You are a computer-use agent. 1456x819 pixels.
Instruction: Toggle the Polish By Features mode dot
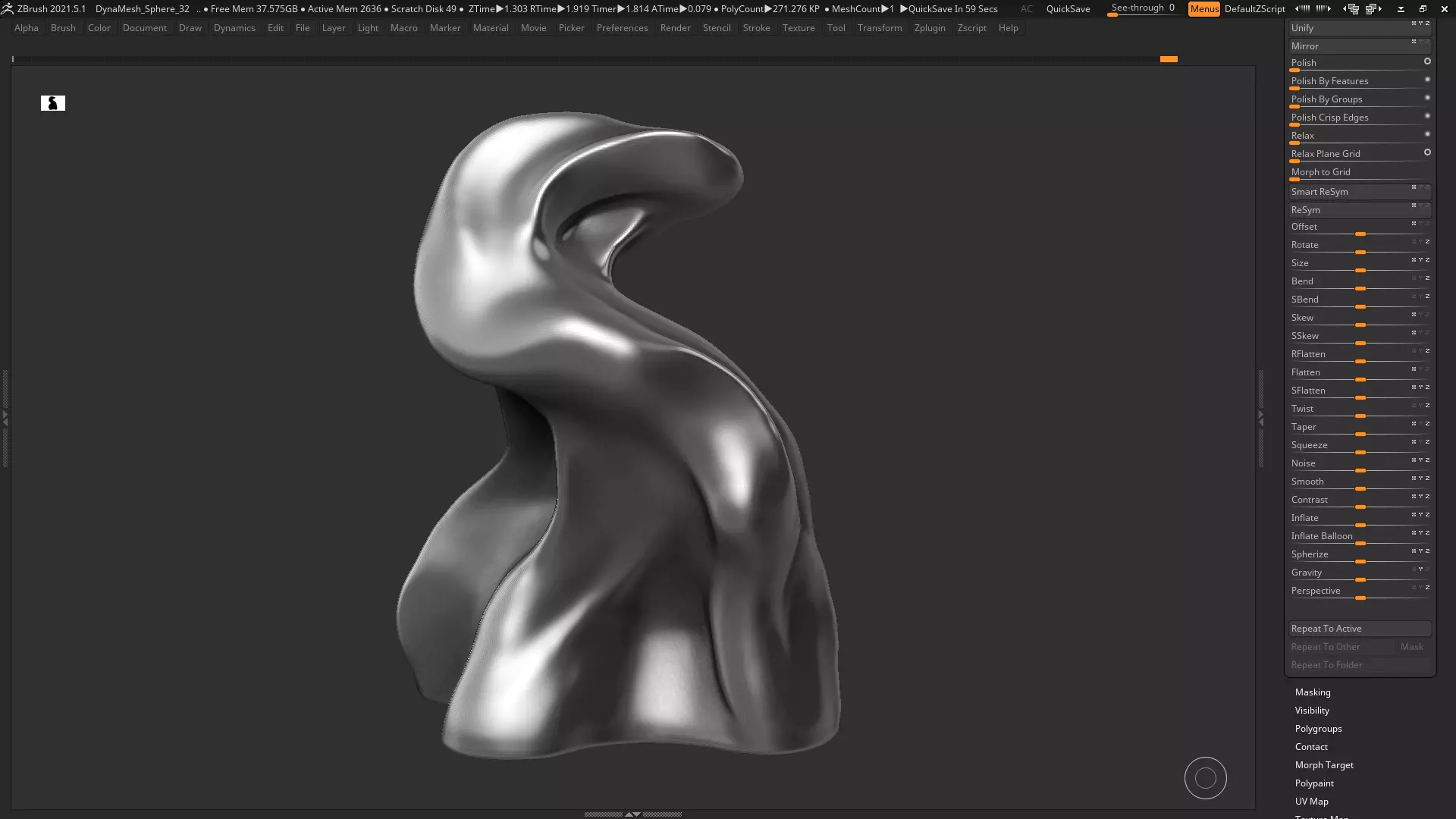1427,80
